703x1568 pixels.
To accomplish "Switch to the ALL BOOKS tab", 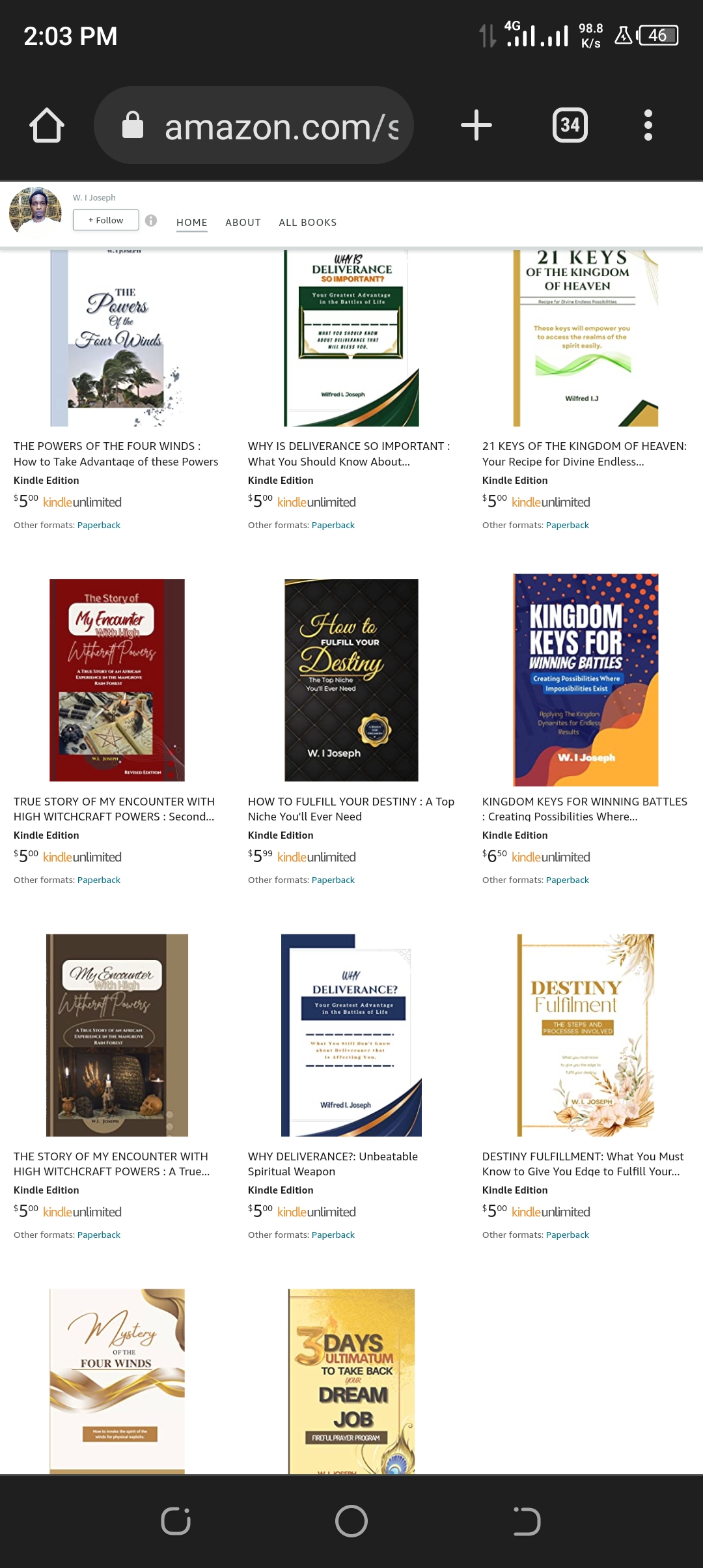I will [308, 223].
